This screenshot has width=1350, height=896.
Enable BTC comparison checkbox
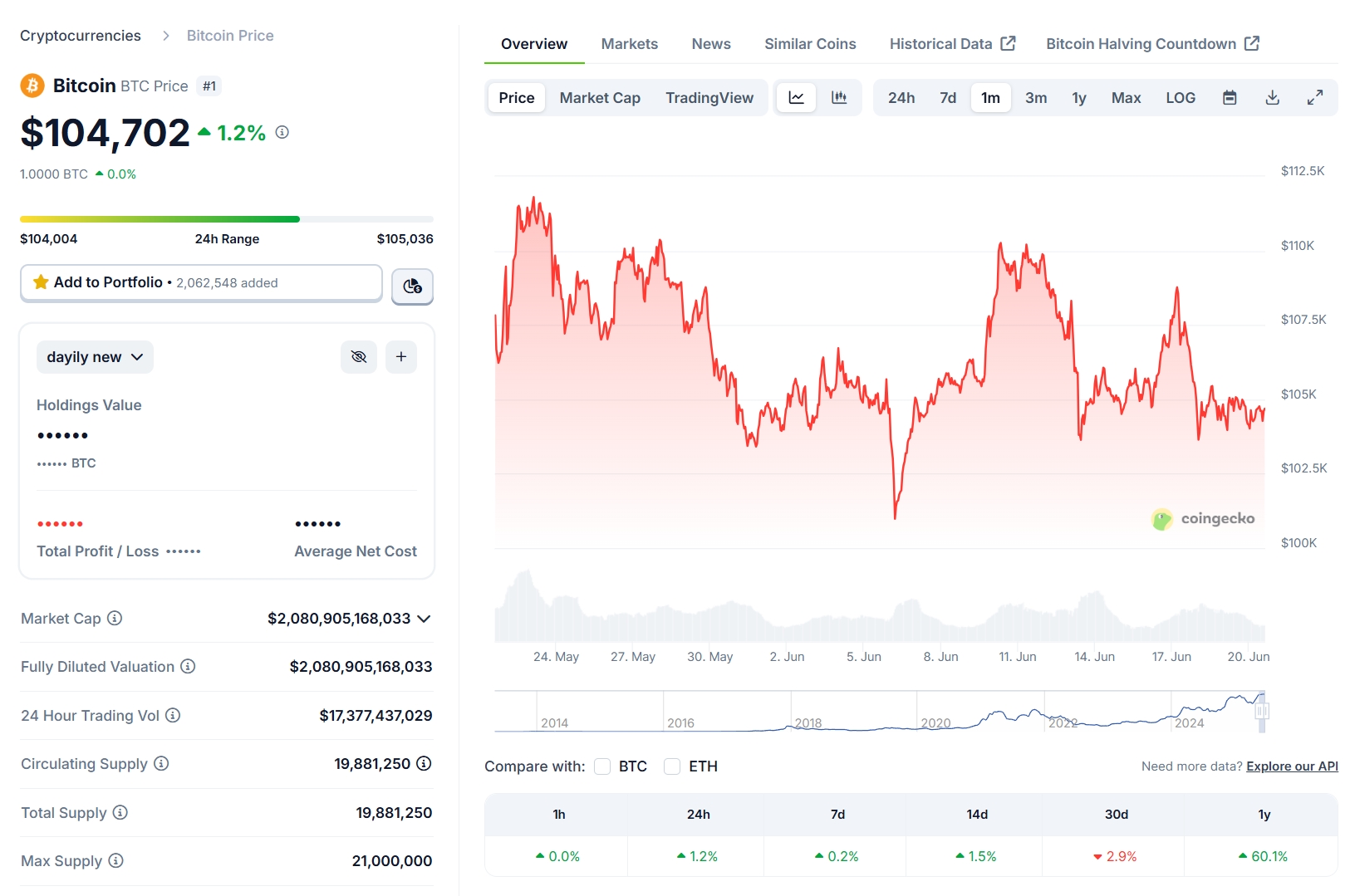(x=602, y=766)
